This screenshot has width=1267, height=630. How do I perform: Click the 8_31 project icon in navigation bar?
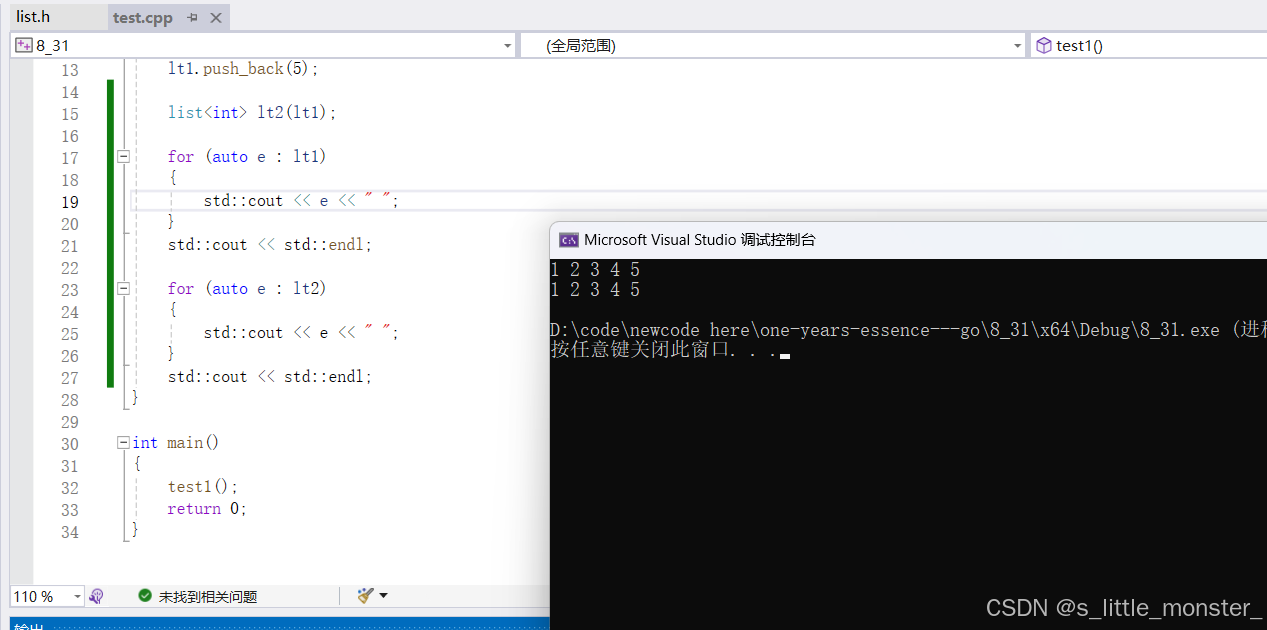click(24, 46)
